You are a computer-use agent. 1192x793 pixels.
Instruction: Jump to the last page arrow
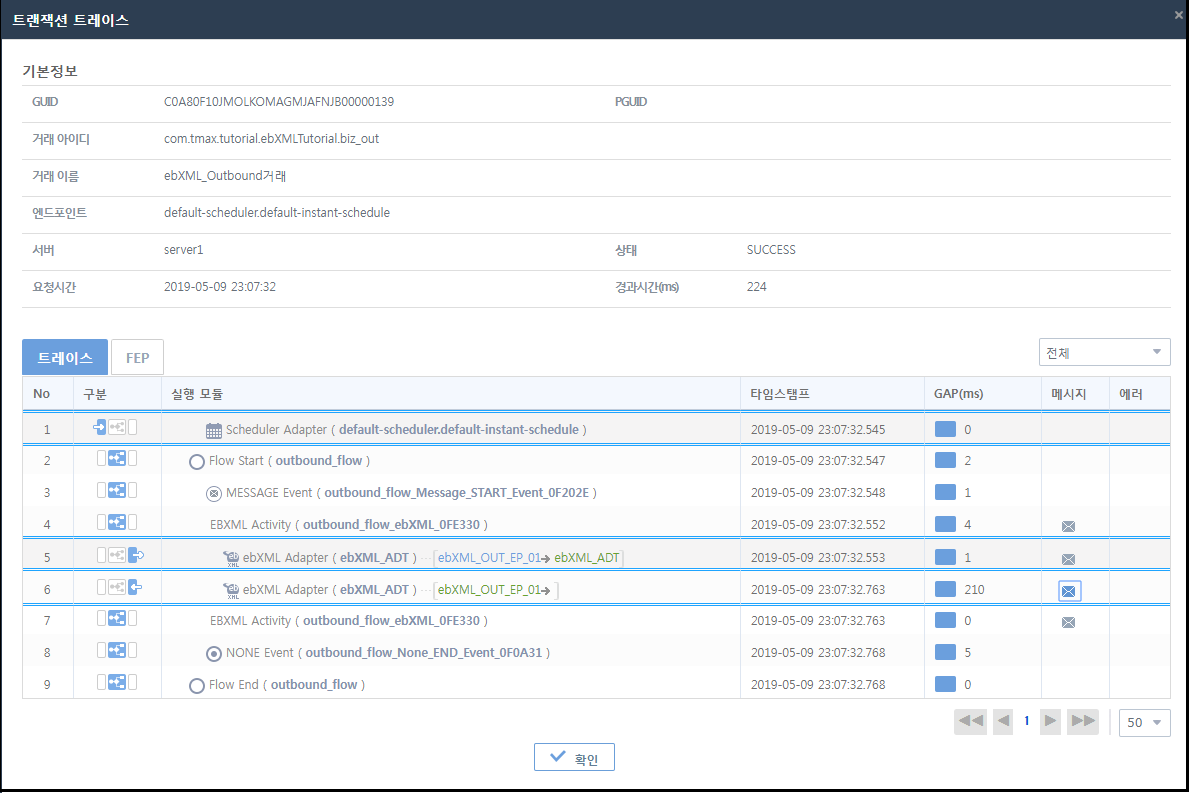click(x=1082, y=721)
